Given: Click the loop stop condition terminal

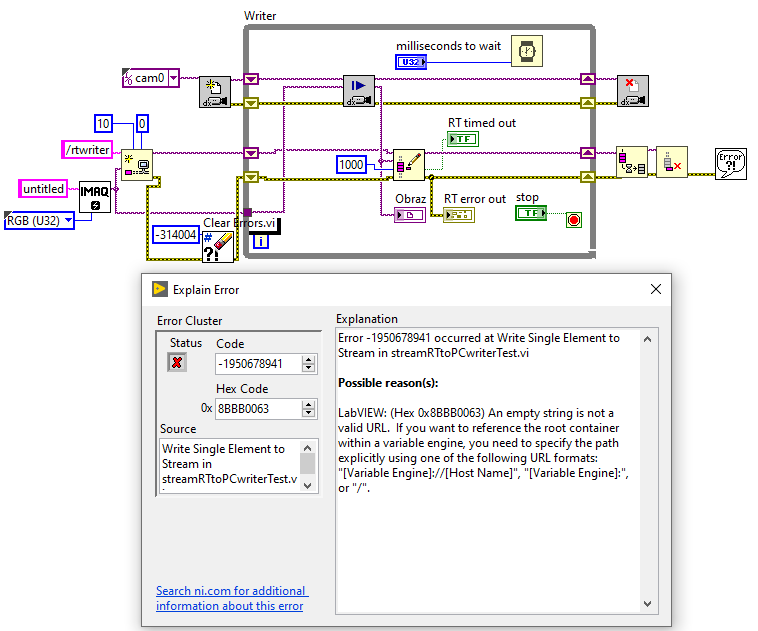Looking at the screenshot, I should (574, 220).
